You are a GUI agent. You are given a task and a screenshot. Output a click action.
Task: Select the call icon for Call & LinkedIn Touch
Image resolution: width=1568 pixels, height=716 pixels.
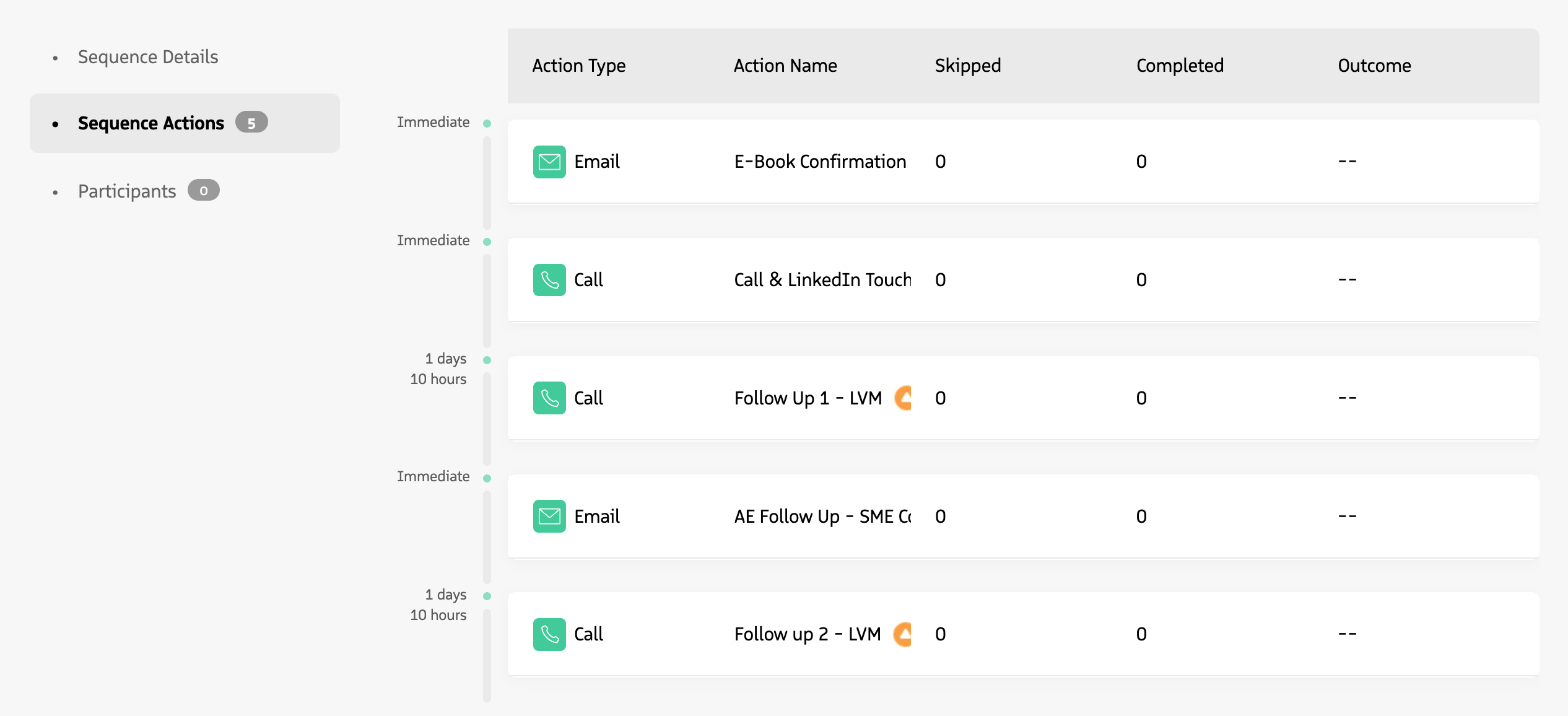tap(549, 280)
